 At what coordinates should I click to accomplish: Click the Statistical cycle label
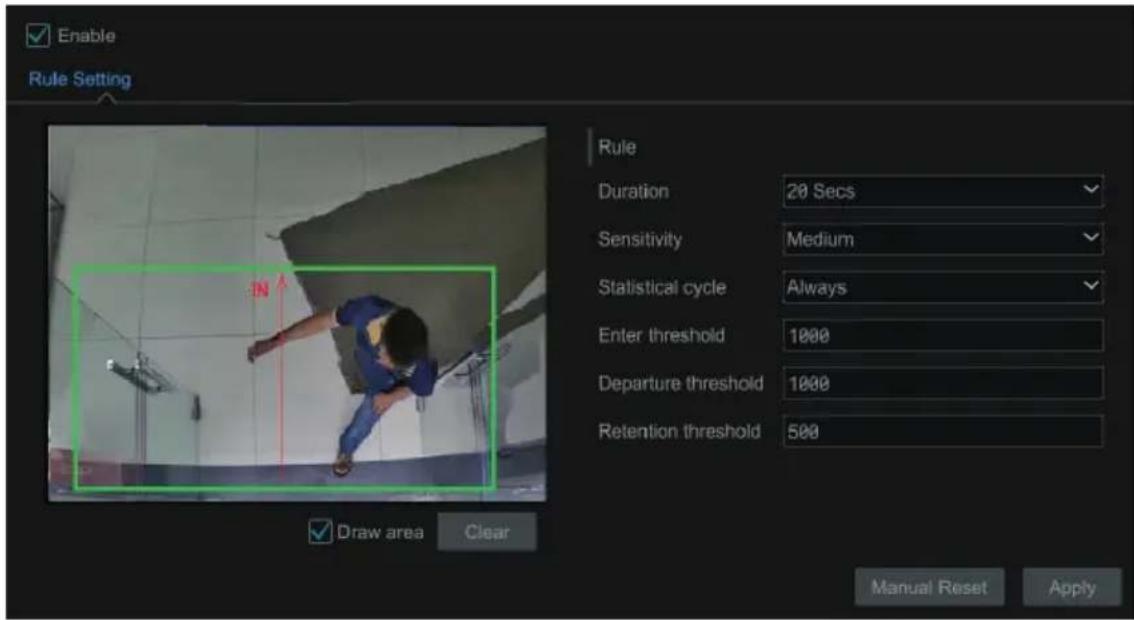(x=662, y=287)
